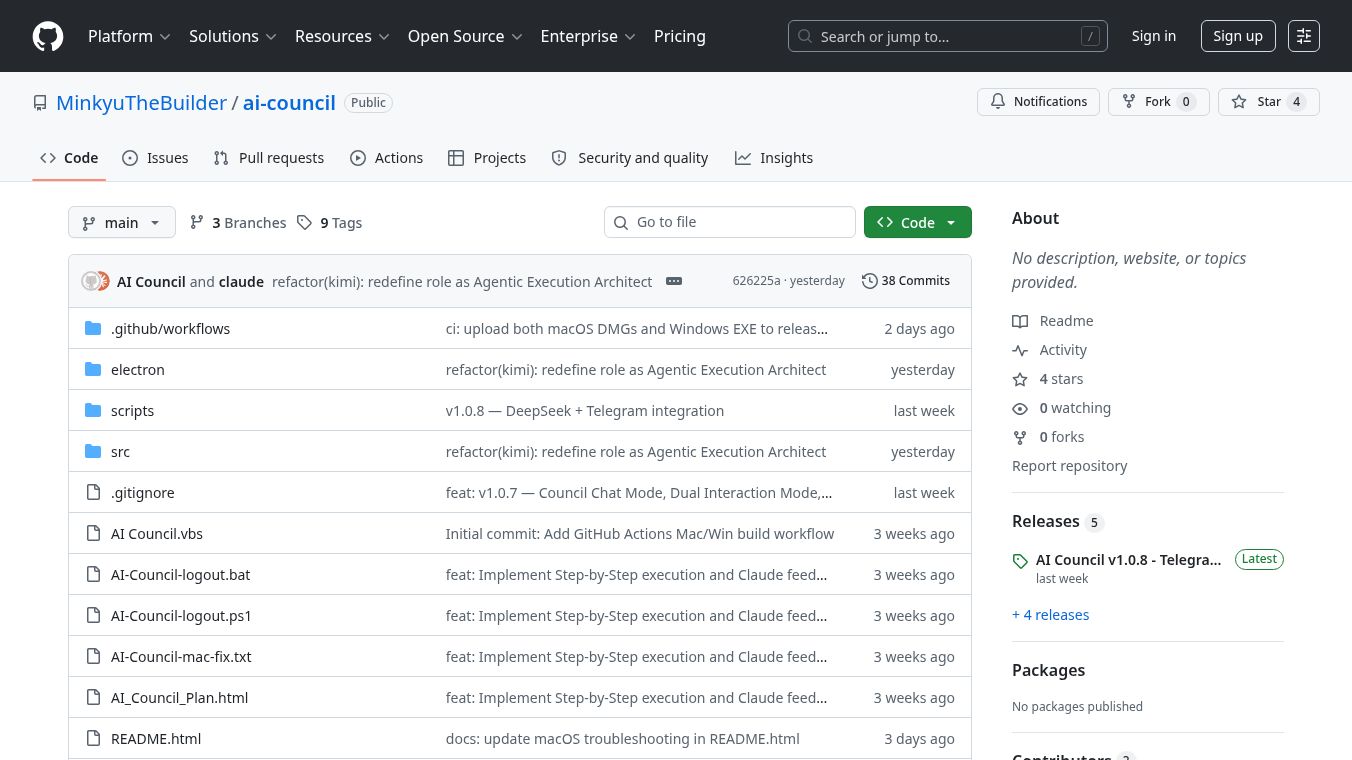Switch to the Pull requests tab
This screenshot has height=760, width=1352.
pos(268,158)
